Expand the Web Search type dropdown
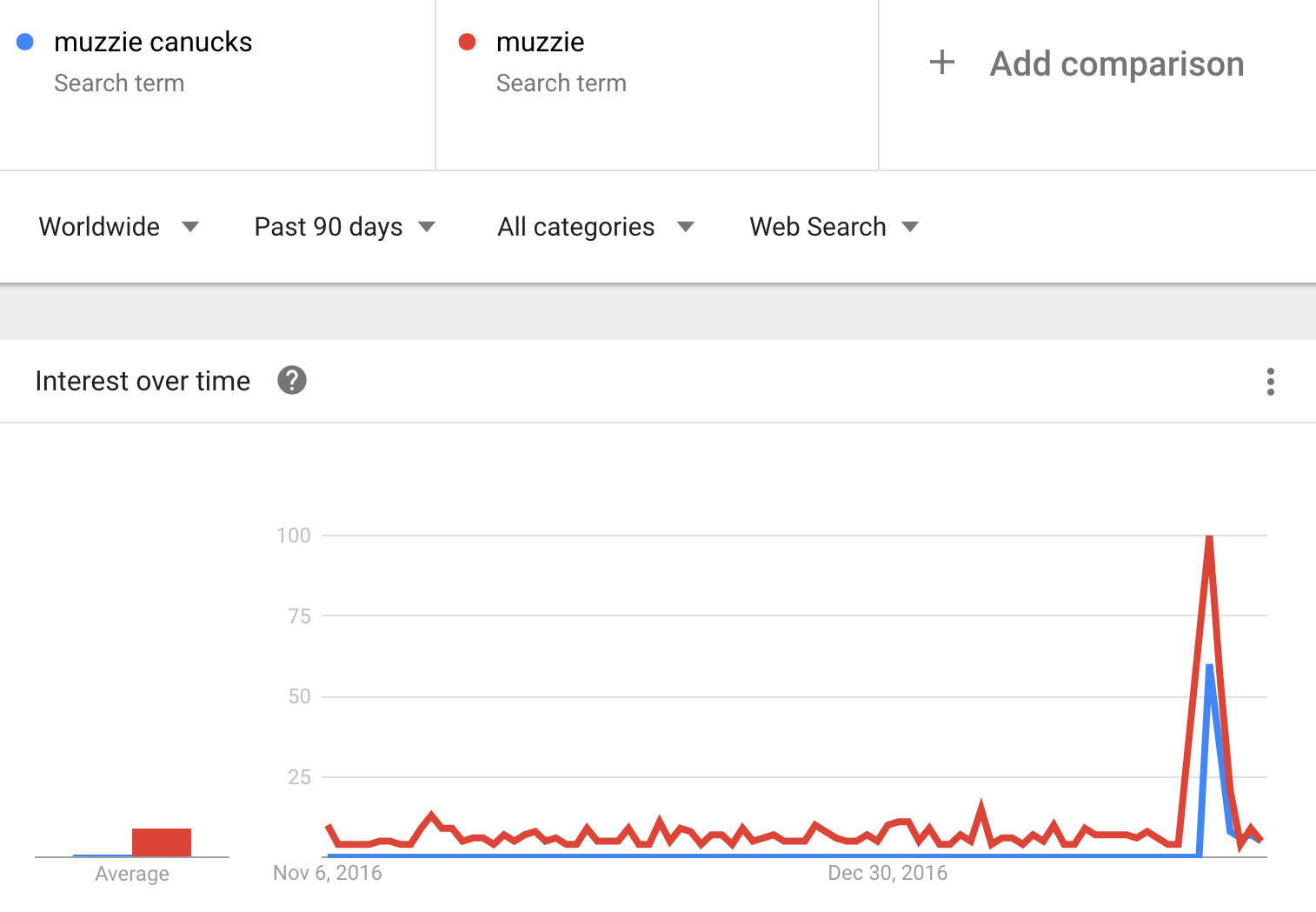The width and height of the screenshot is (1316, 912). click(x=834, y=227)
